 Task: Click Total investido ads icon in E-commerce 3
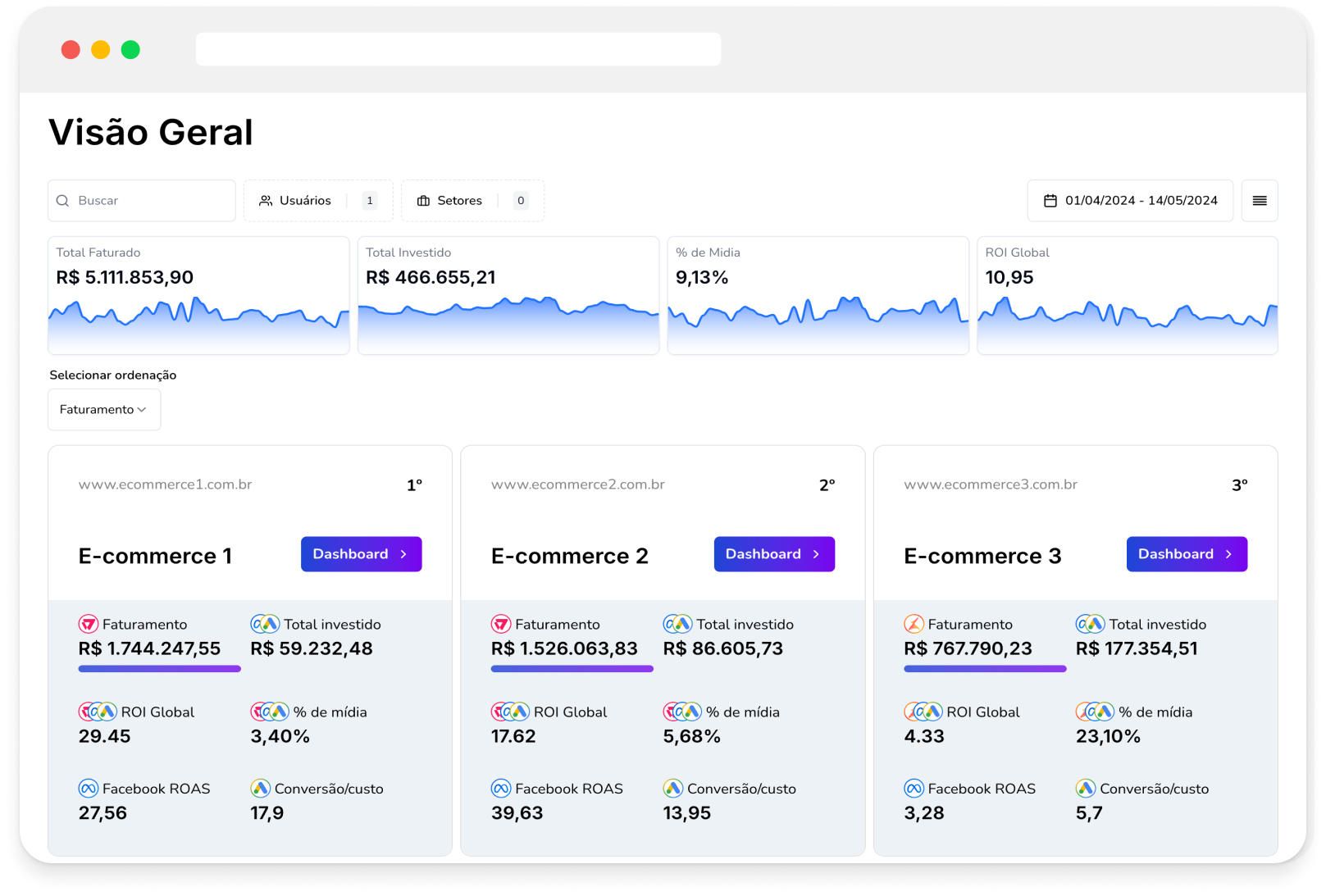click(1091, 624)
